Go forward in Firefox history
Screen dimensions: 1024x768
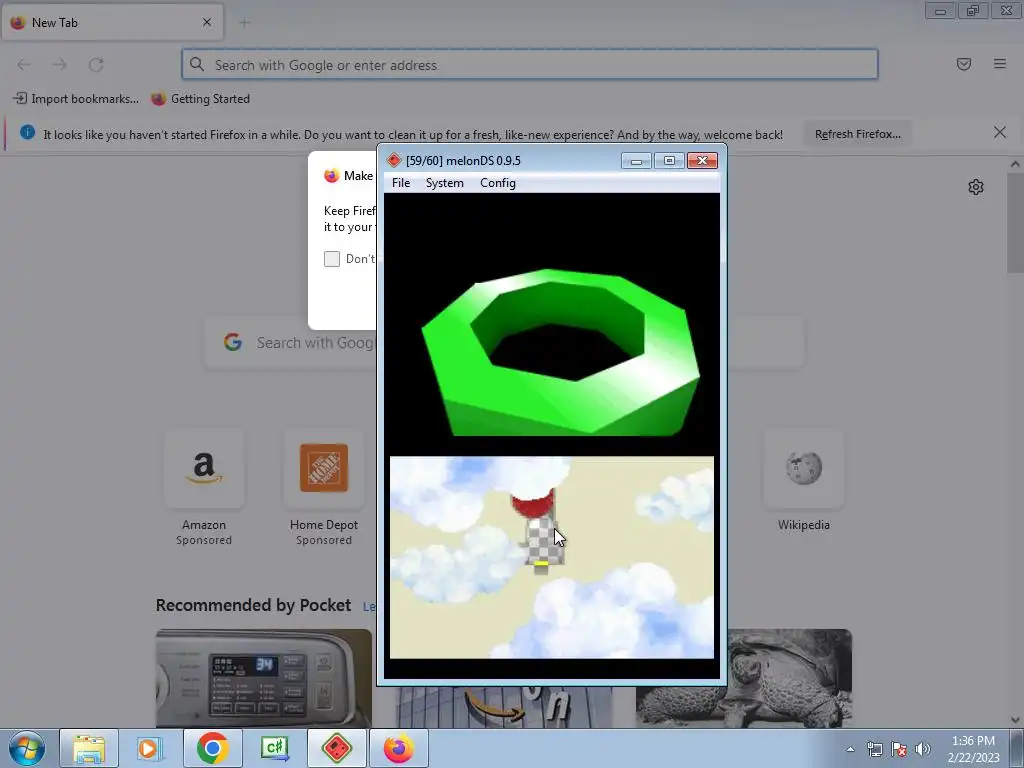click(x=60, y=65)
